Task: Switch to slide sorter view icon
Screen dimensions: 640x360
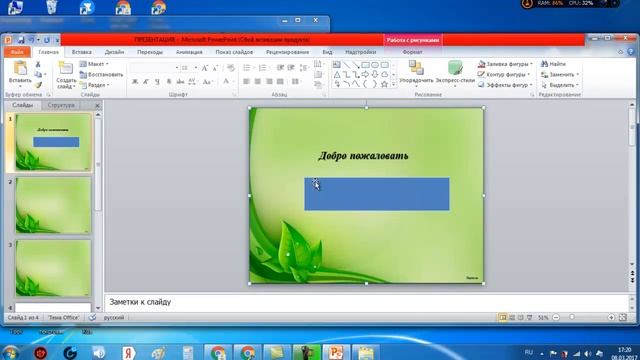Action: pos(512,317)
